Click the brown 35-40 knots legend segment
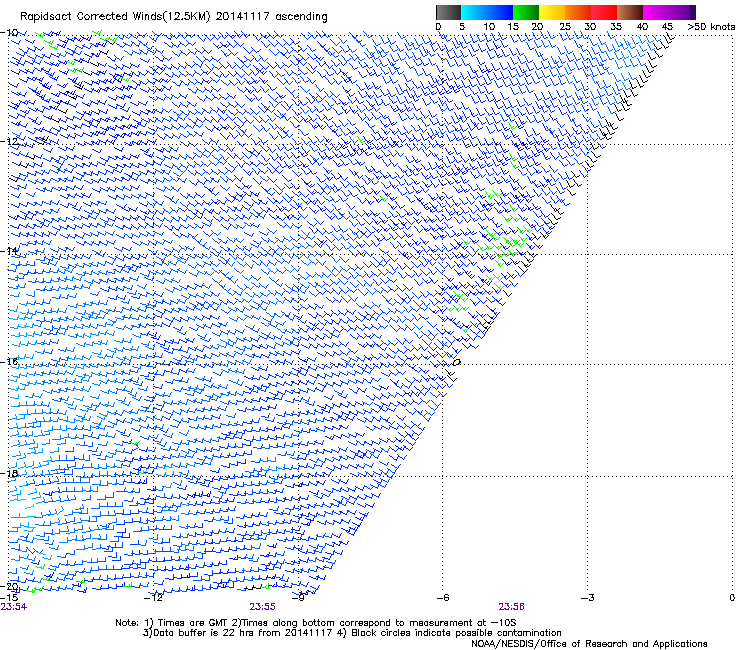Viewport: 740px width, 650px height. 630,12
